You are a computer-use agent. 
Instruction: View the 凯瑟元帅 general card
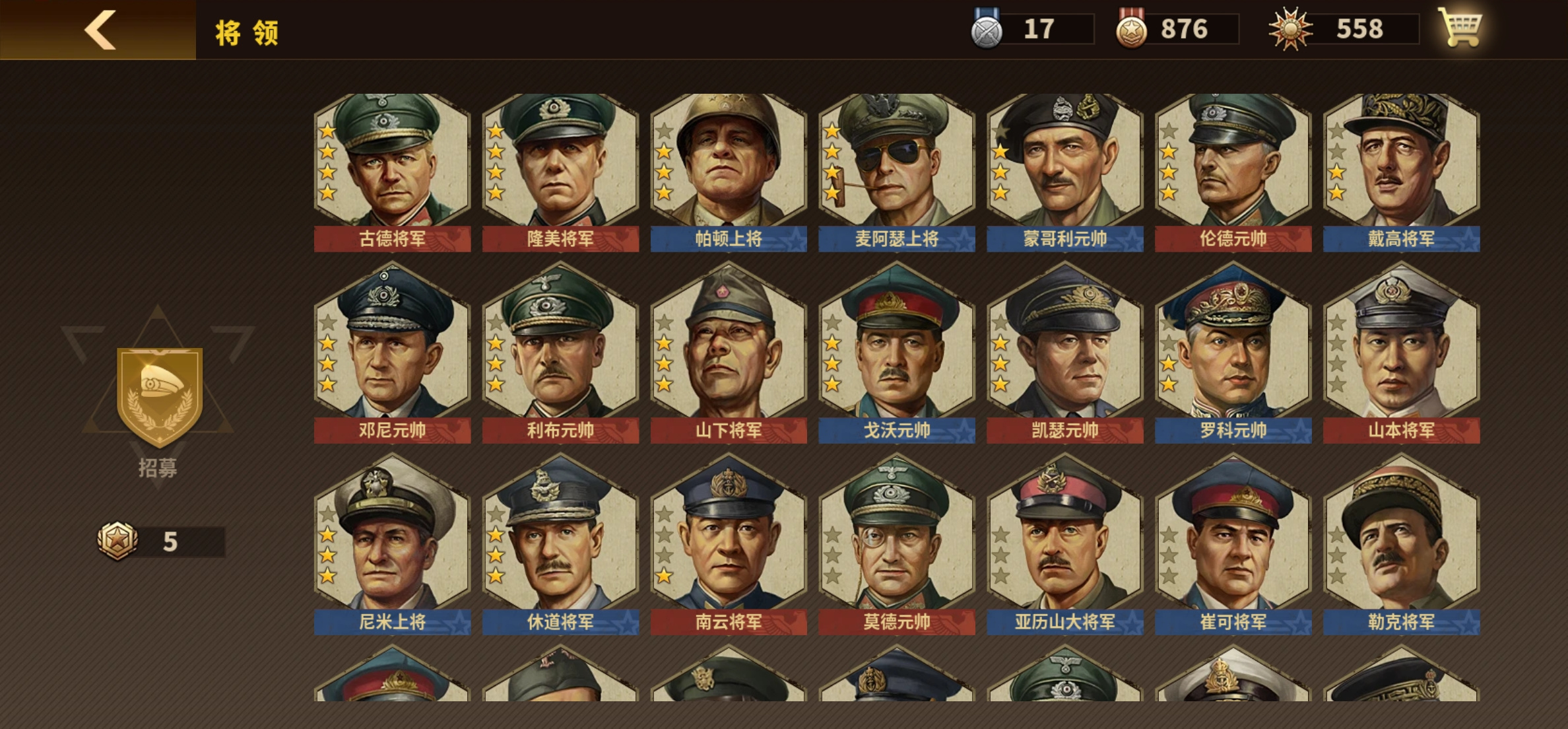coord(1065,353)
